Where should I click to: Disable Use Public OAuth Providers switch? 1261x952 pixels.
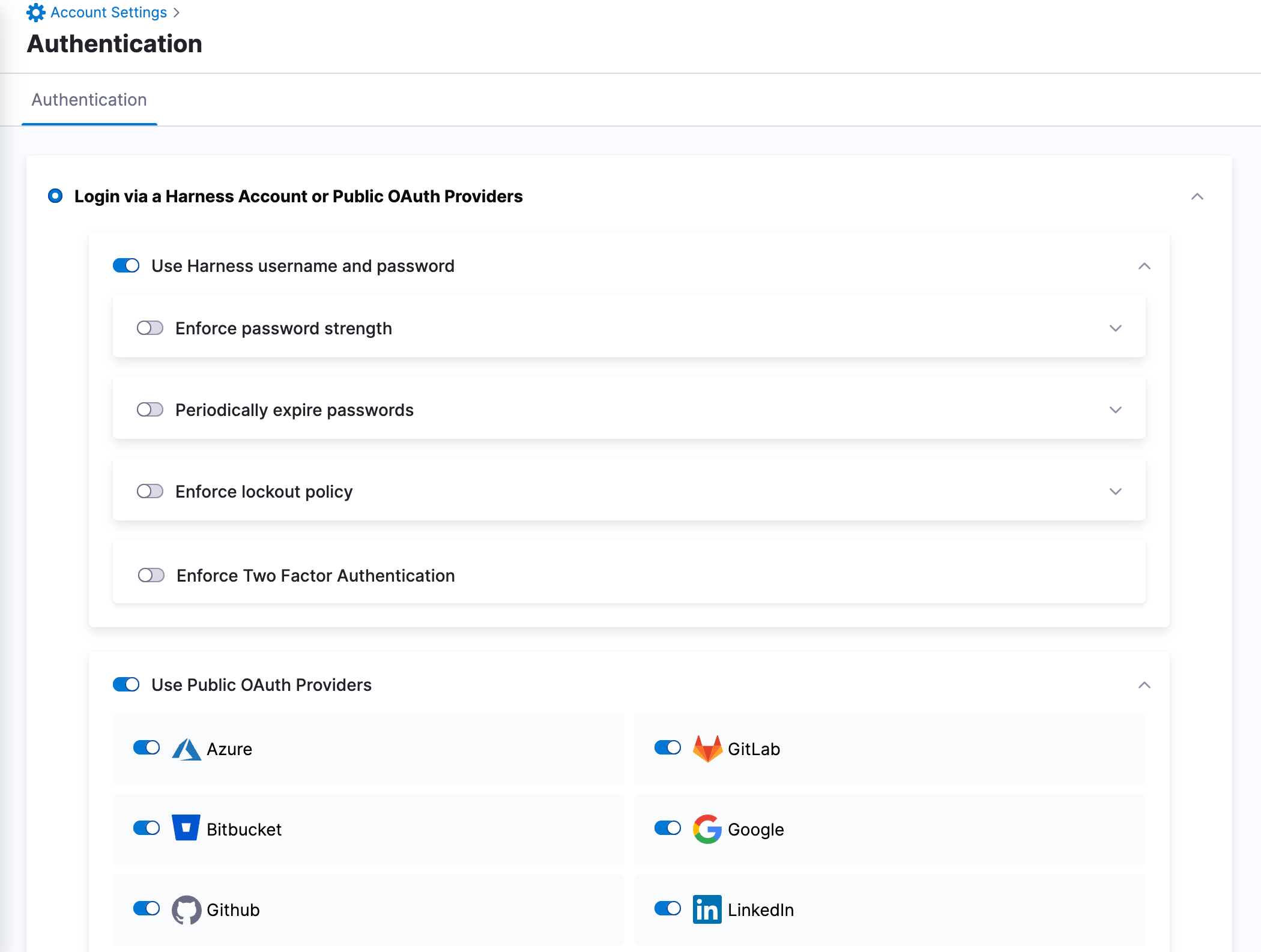coord(126,684)
